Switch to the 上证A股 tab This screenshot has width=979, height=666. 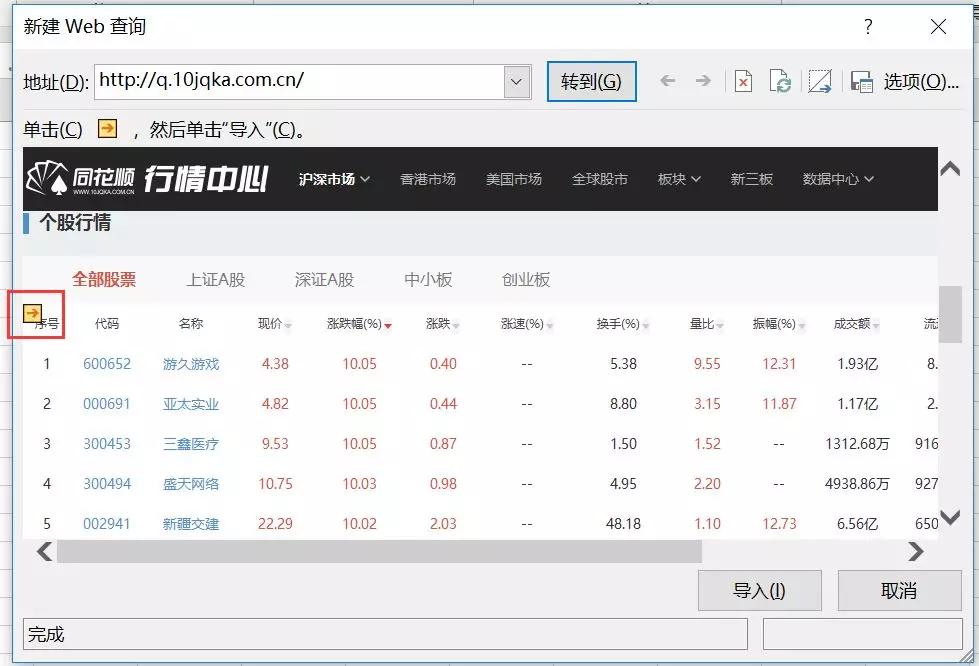click(216, 280)
